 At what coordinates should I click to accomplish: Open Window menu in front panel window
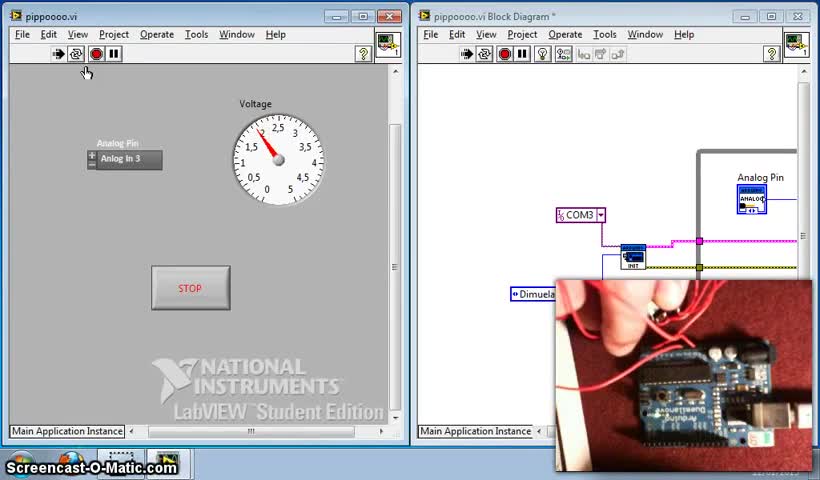(x=236, y=35)
